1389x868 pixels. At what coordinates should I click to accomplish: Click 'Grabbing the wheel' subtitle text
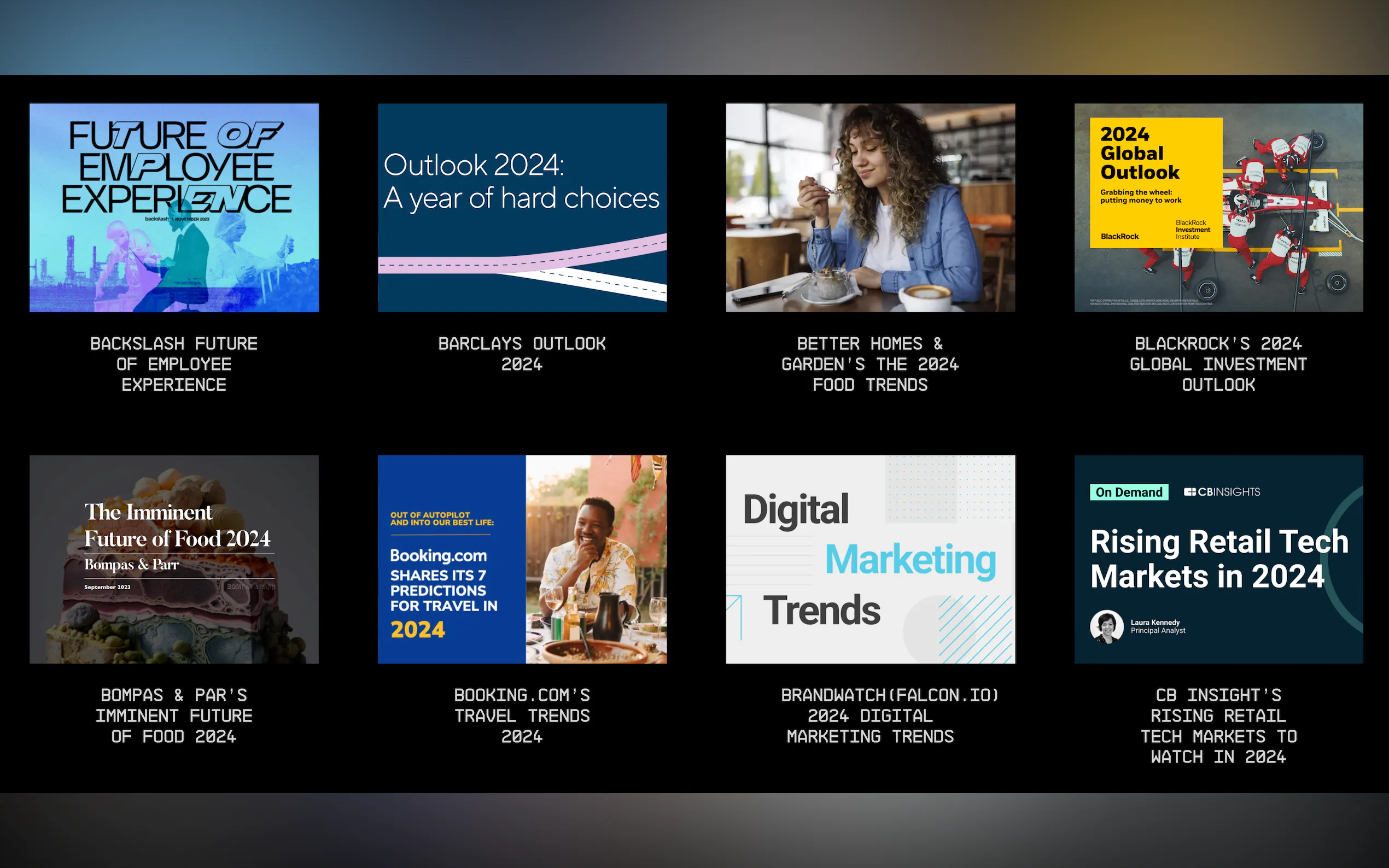click(x=1140, y=196)
